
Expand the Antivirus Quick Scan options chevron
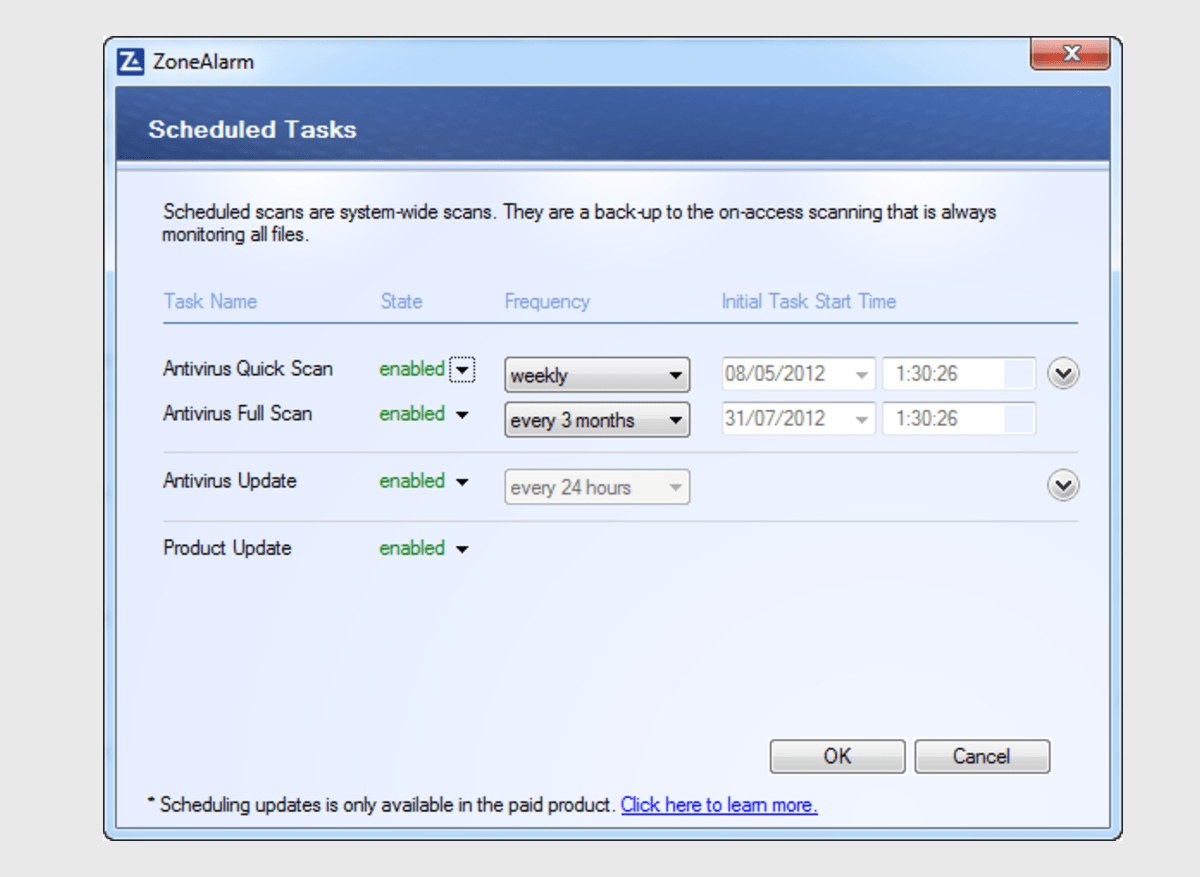tap(1063, 374)
